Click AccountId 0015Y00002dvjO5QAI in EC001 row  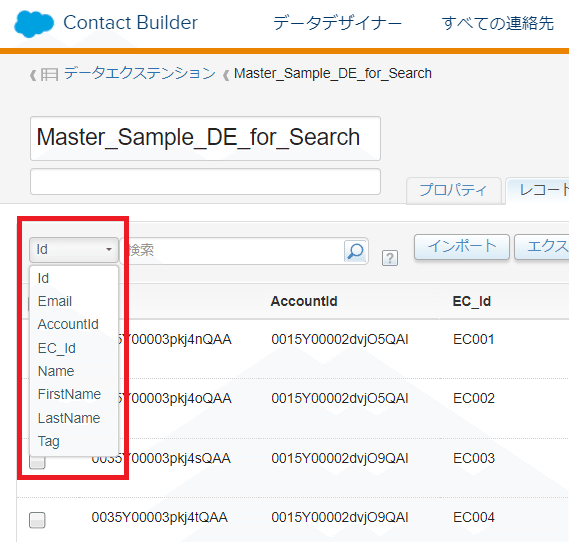(340, 340)
